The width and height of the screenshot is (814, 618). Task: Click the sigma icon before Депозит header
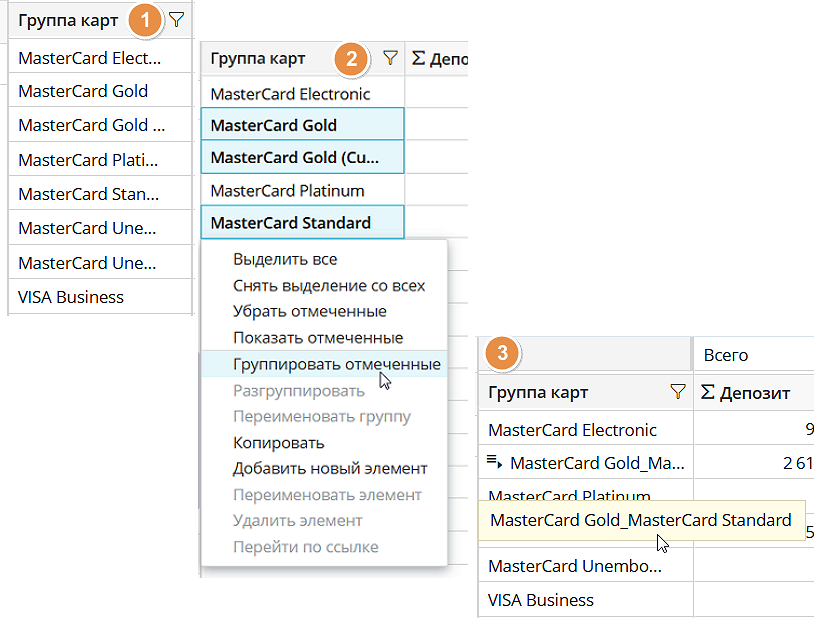[x=708, y=392]
